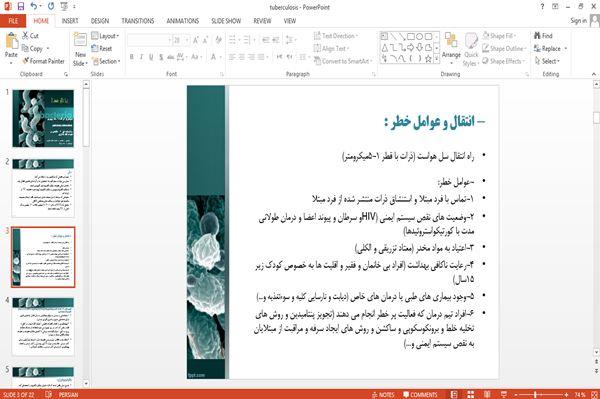600x399 pixels.
Task: Open PowerPoint Help question mark
Action: [542, 7]
